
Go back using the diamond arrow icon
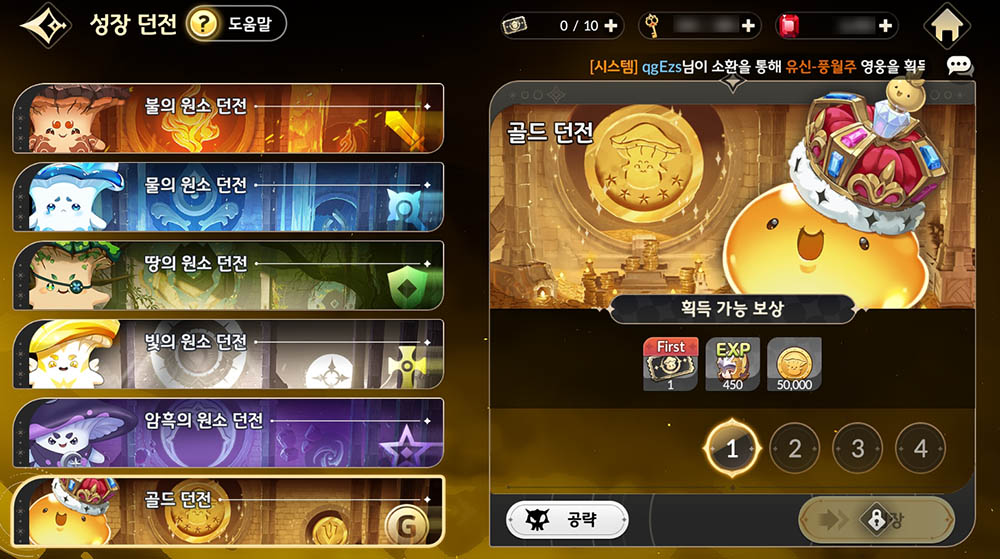45,25
